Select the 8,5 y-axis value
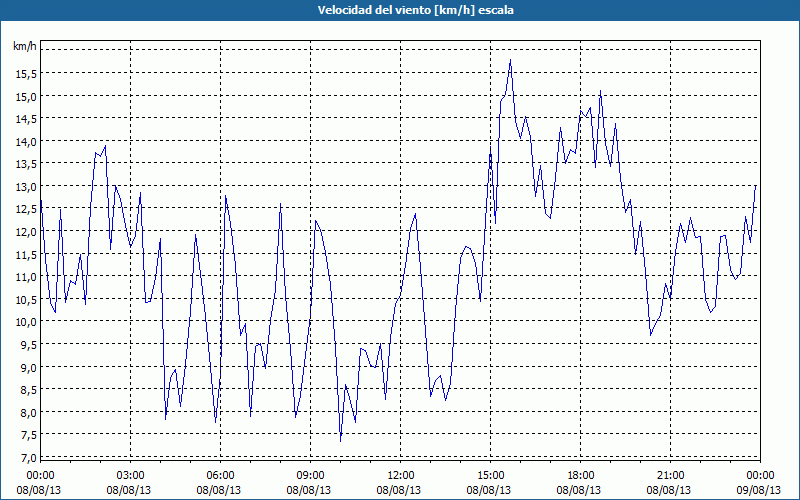Image resolution: width=800 pixels, height=500 pixels. click(x=28, y=390)
